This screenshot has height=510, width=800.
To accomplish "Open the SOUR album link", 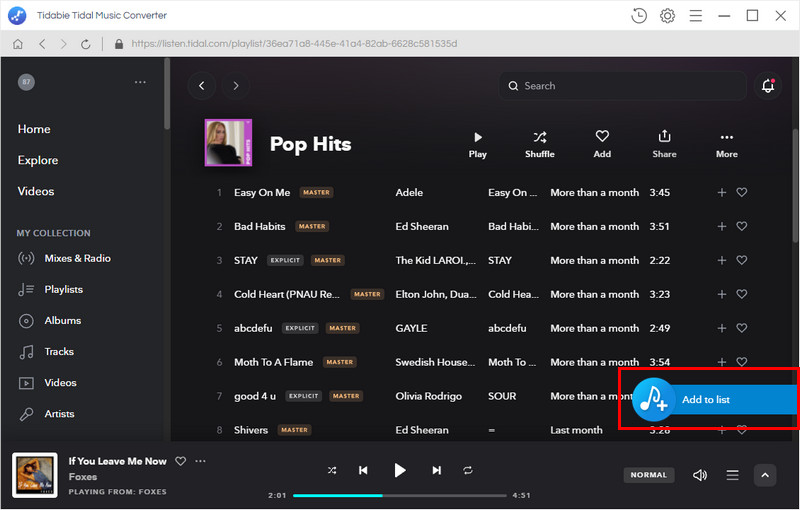I will click(502, 396).
